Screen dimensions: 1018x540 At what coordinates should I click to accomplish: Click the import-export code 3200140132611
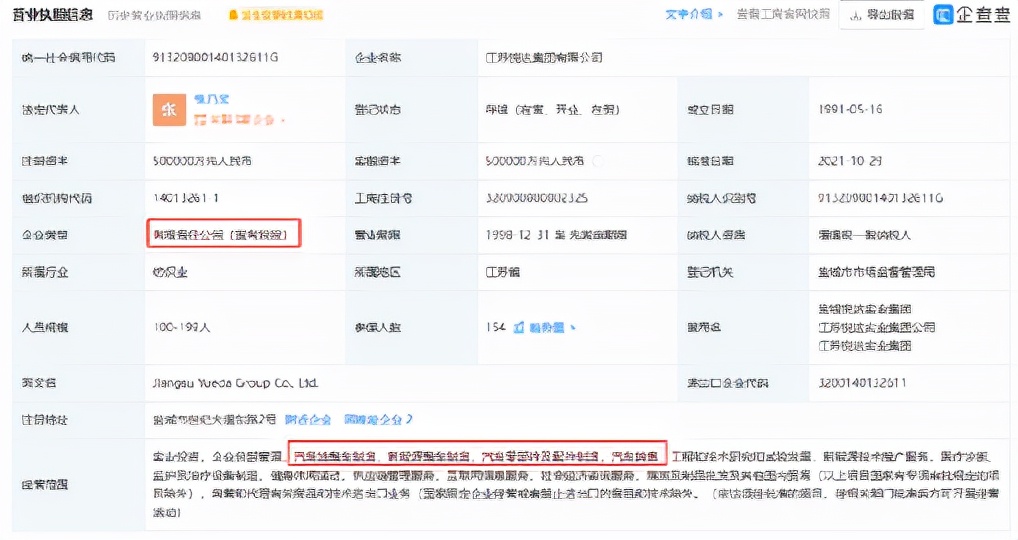(x=862, y=384)
